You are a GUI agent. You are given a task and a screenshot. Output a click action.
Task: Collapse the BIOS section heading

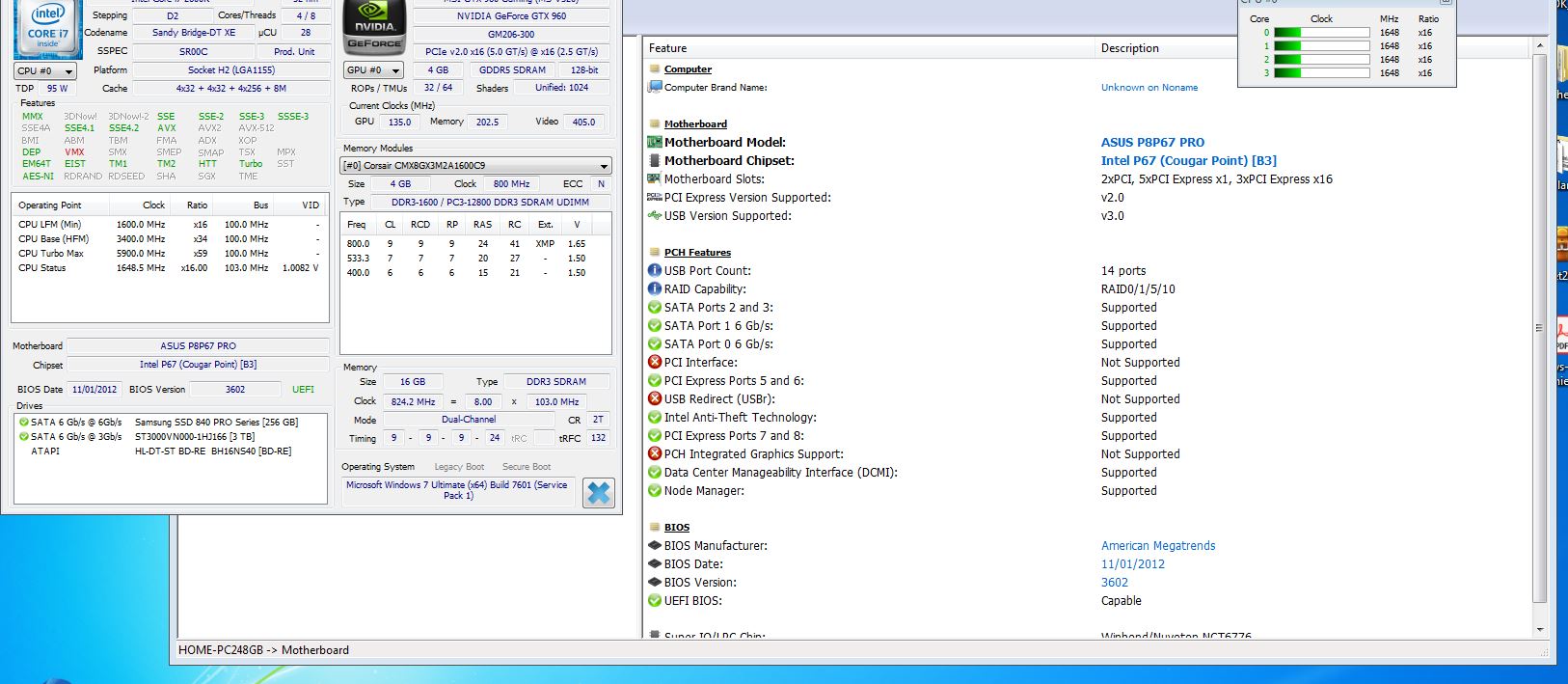pos(677,527)
